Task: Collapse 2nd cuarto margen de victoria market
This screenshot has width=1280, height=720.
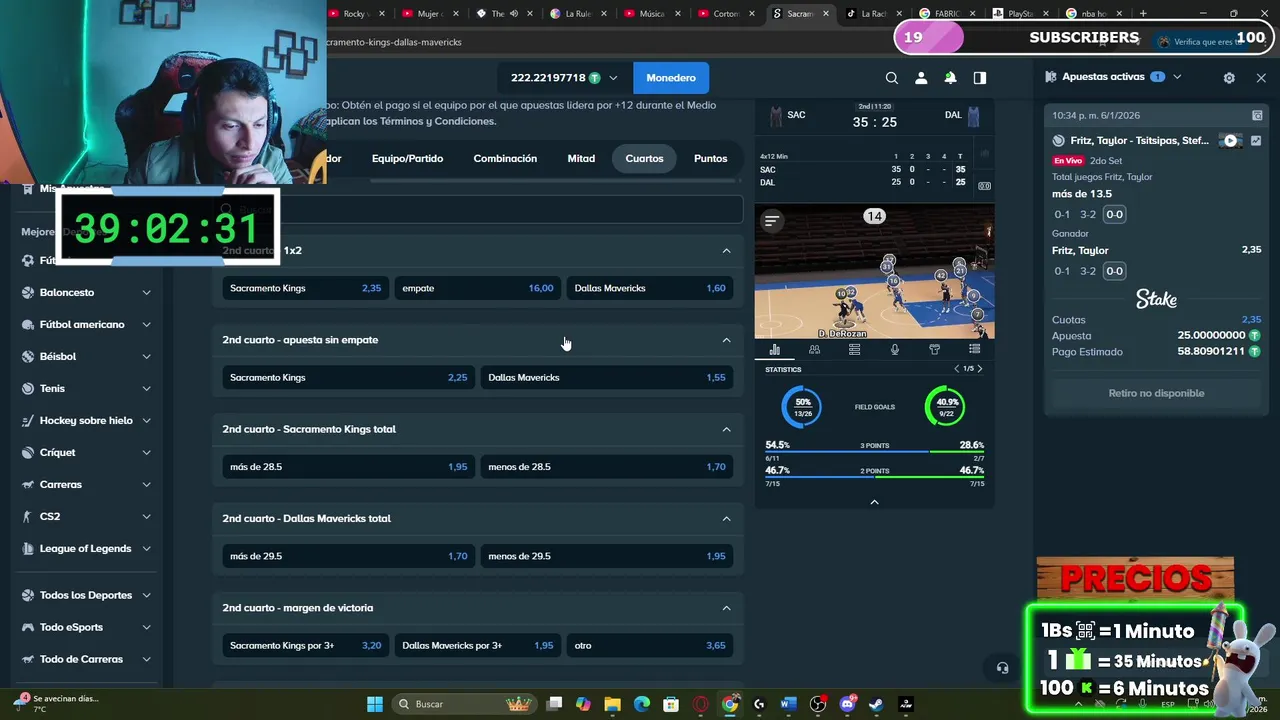Action: (x=727, y=608)
